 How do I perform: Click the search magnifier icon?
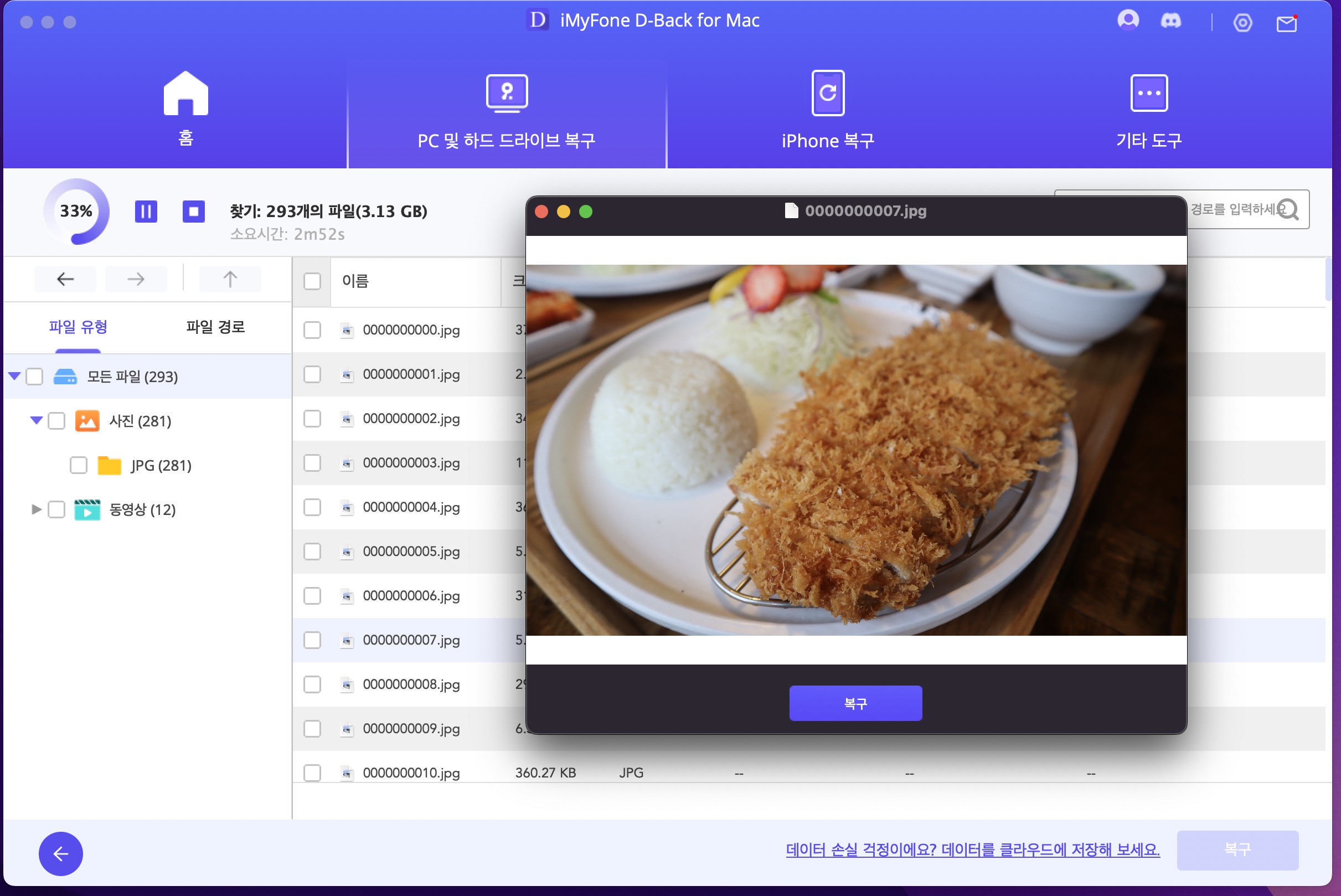[x=1288, y=210]
